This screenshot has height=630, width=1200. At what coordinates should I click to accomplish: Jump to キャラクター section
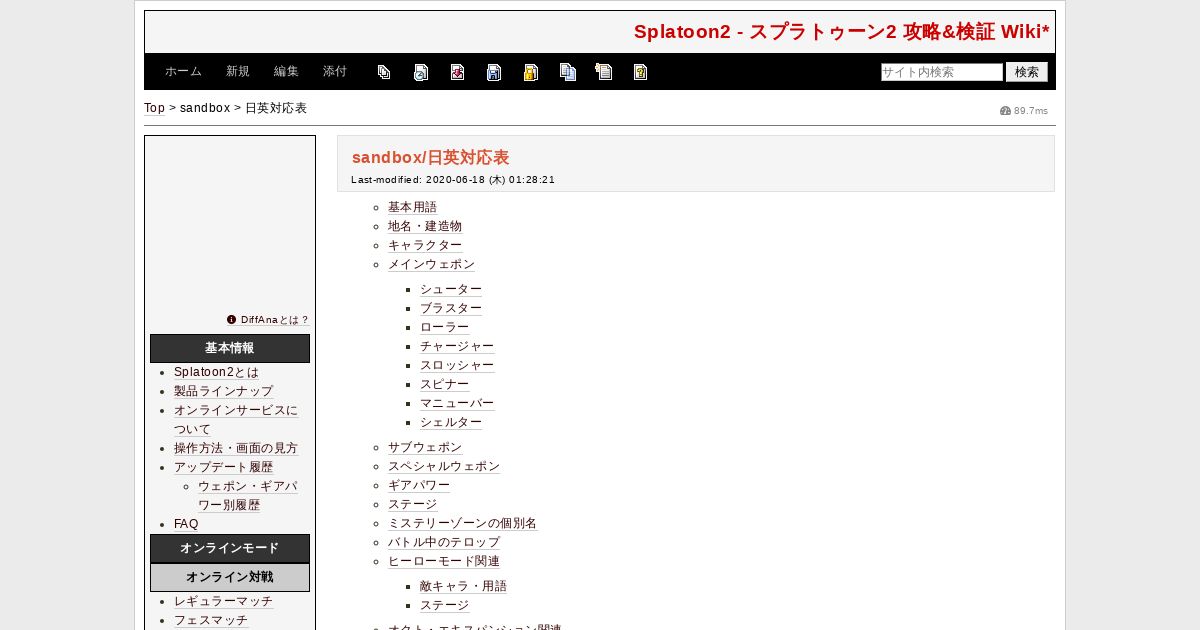point(425,245)
